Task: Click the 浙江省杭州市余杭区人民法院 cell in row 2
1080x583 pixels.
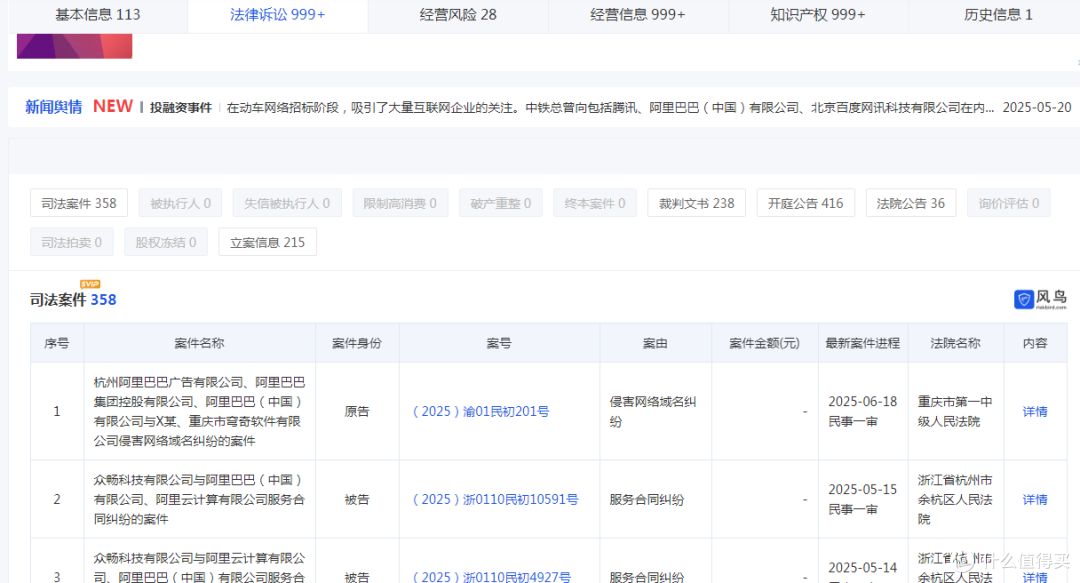Action: 955,500
